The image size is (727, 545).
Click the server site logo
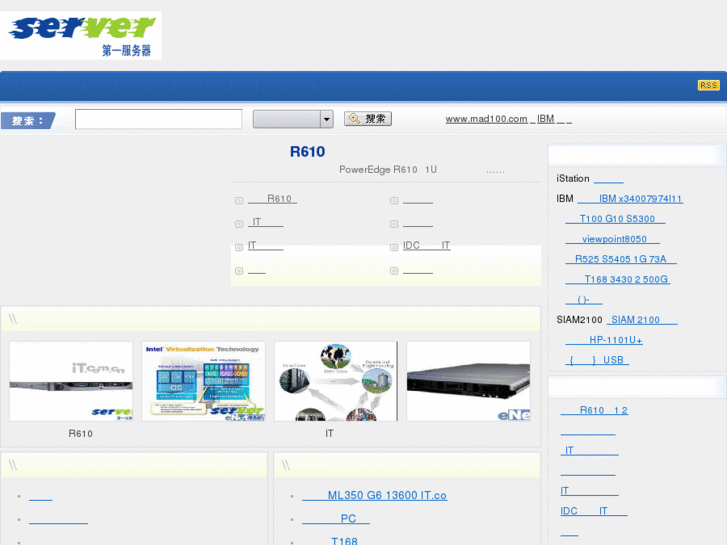point(81,35)
